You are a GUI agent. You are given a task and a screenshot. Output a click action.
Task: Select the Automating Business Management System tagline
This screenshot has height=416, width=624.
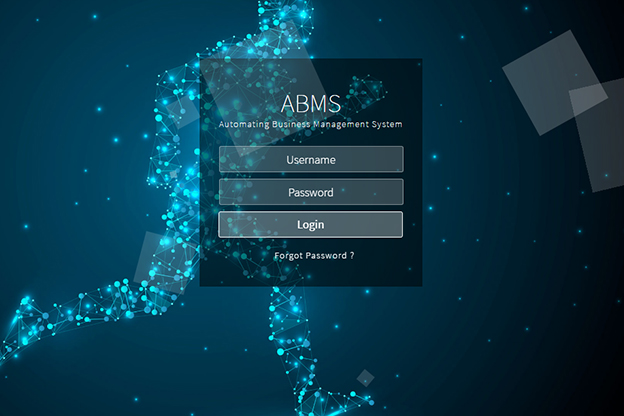pyautogui.click(x=311, y=125)
